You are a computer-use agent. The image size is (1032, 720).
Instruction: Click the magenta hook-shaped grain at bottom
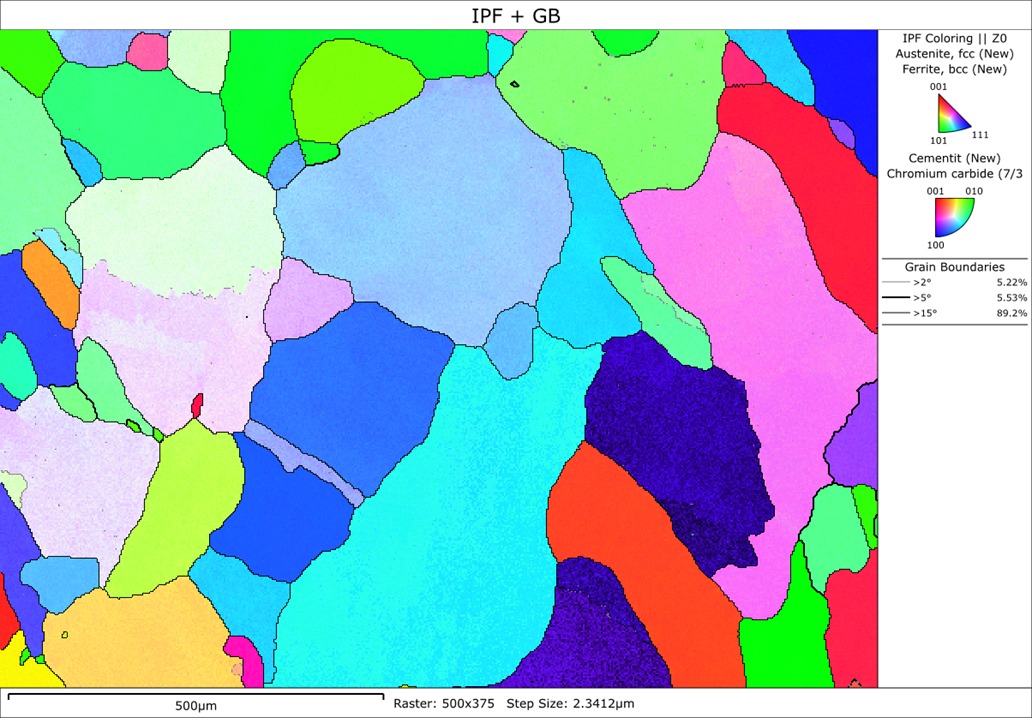pos(245,660)
